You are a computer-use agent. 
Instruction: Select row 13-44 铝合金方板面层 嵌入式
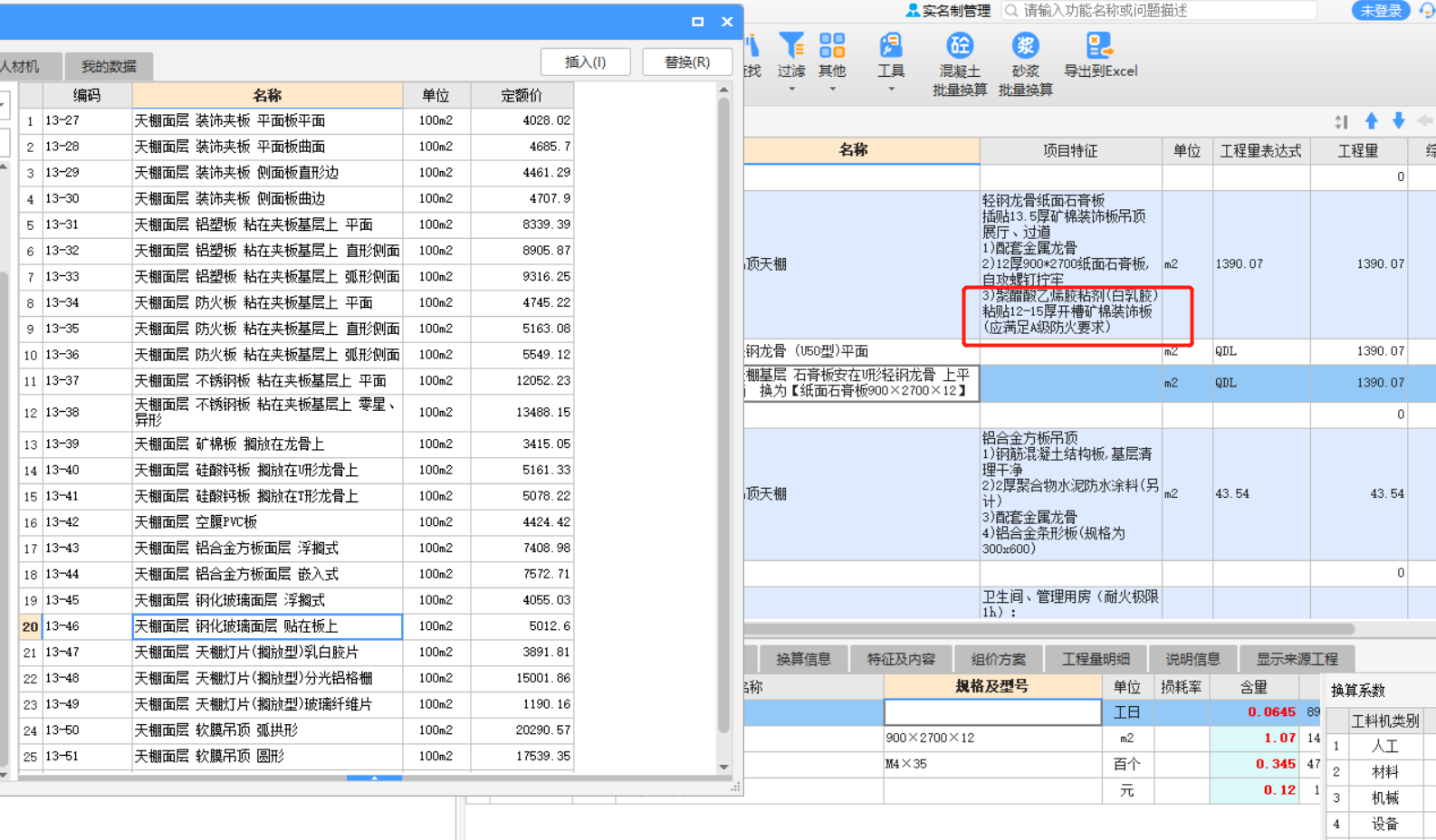coord(296,575)
